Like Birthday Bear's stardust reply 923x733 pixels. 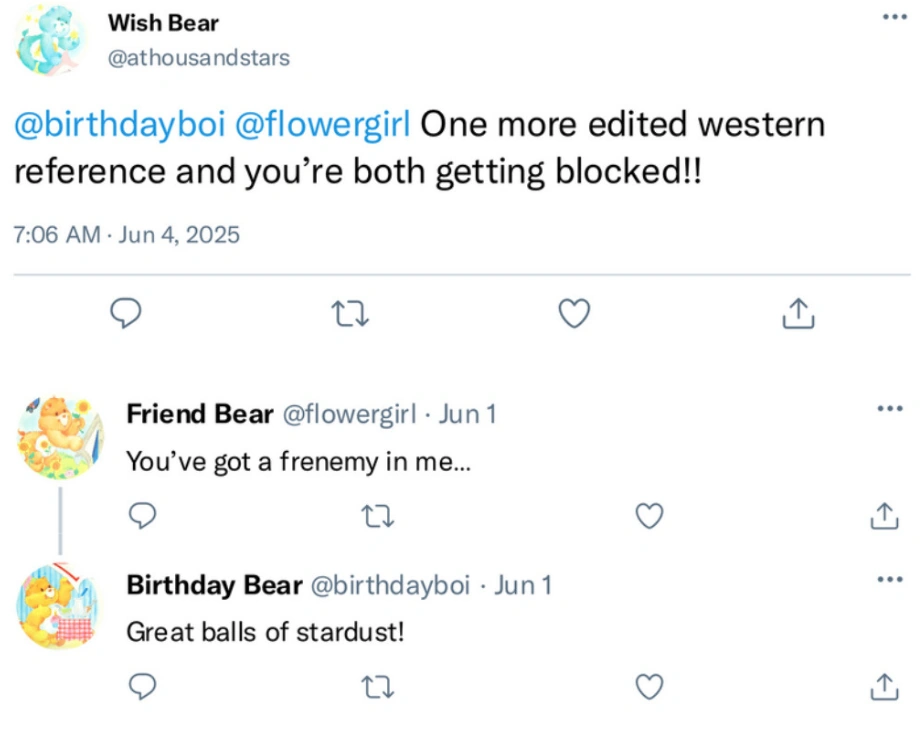coord(649,687)
